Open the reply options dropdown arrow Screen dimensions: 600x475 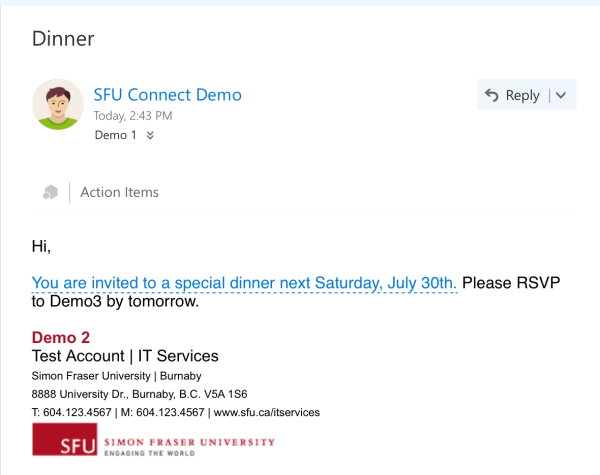[x=561, y=95]
